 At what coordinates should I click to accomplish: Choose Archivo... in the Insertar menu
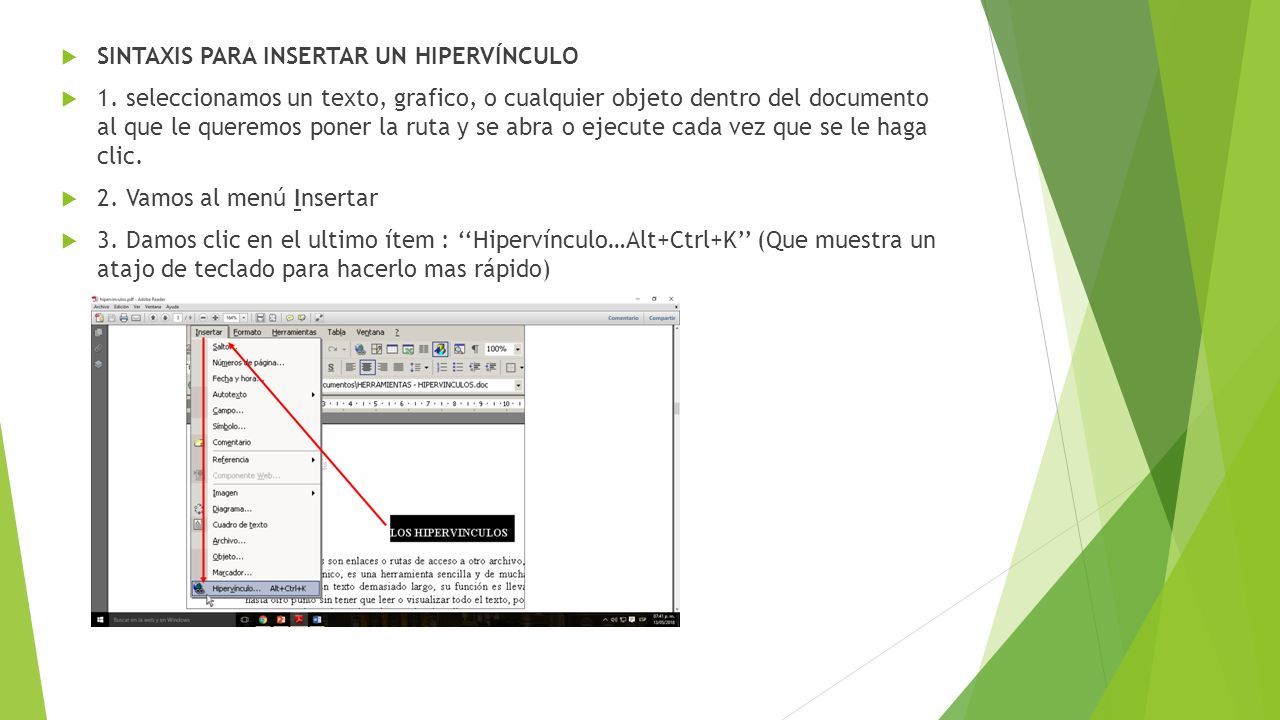255,540
